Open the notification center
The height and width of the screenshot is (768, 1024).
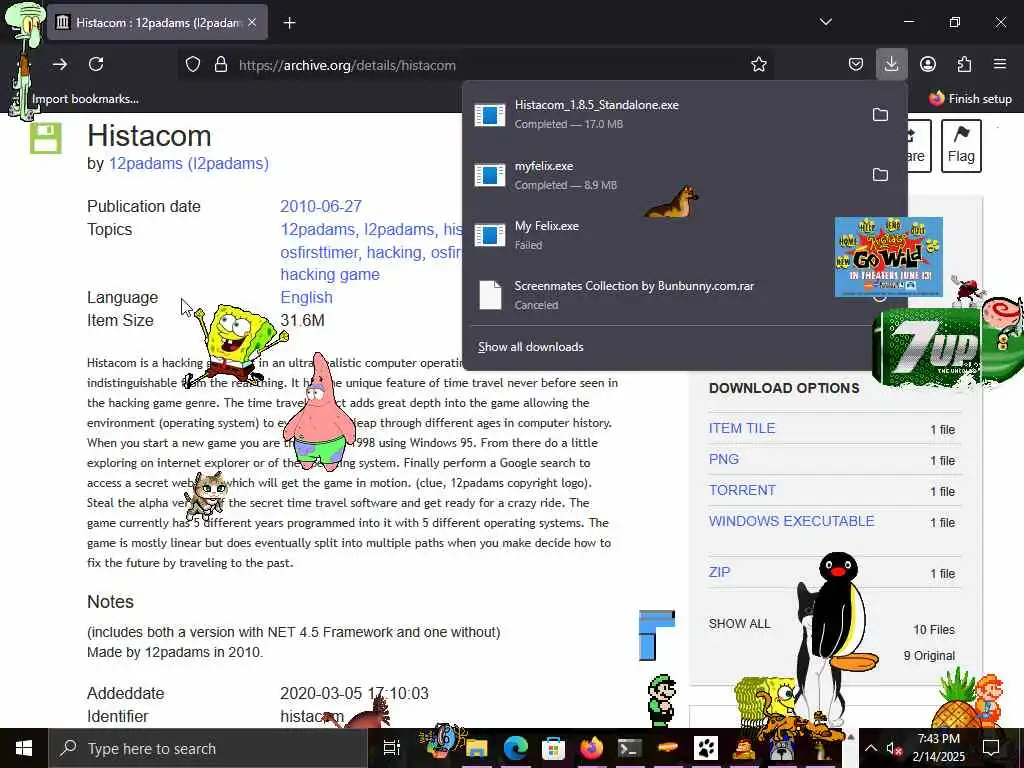point(991,748)
